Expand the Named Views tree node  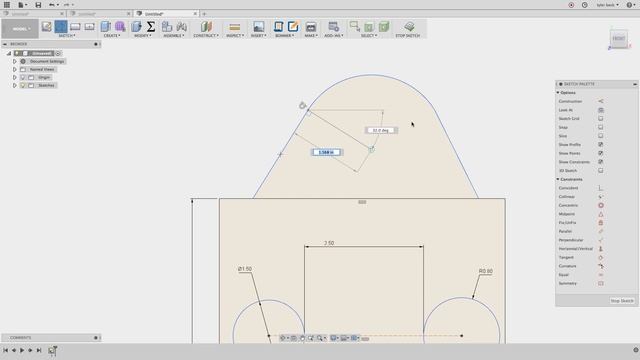coord(15,69)
